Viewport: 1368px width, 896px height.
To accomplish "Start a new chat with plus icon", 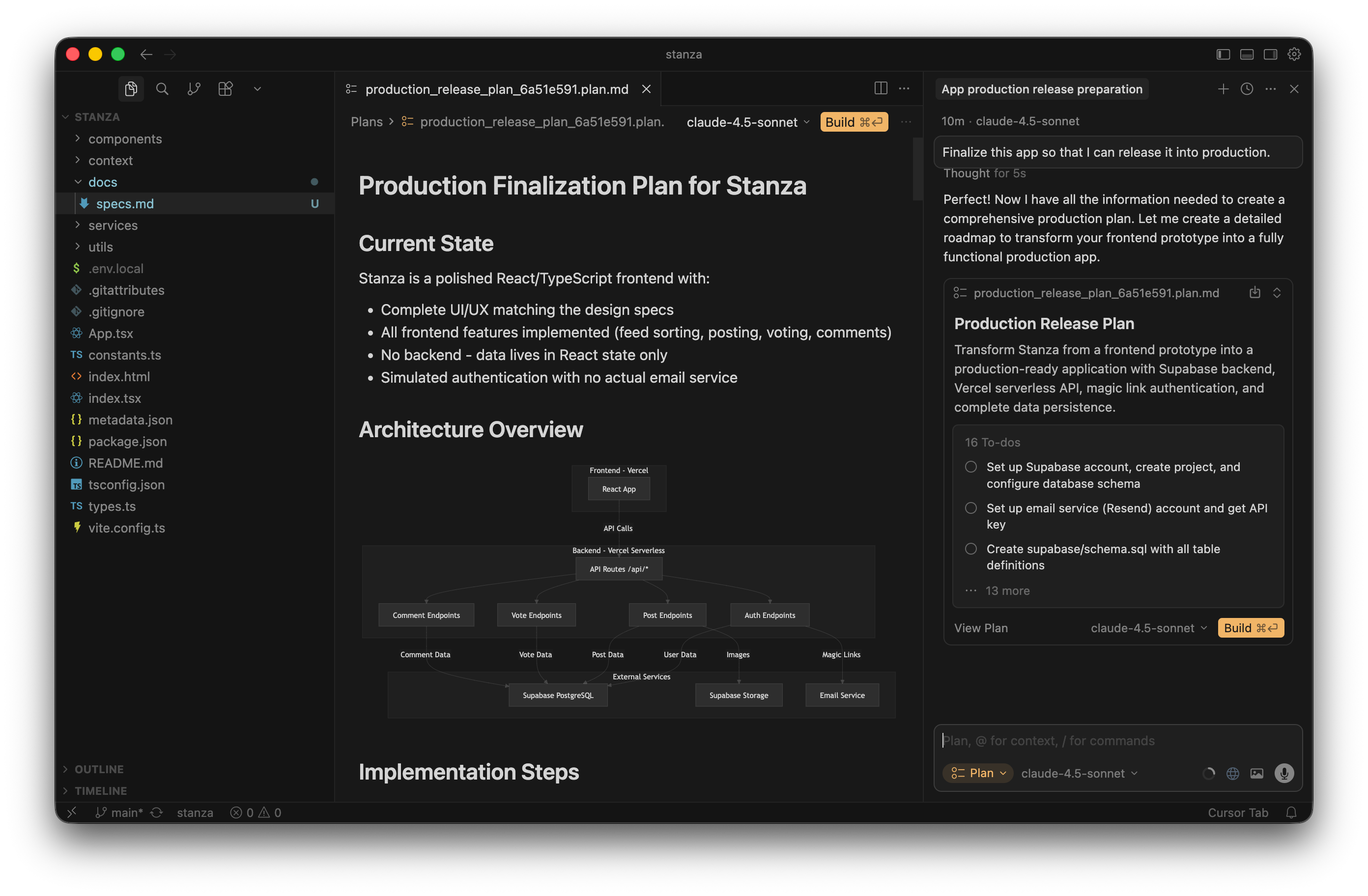I will tap(1223, 89).
